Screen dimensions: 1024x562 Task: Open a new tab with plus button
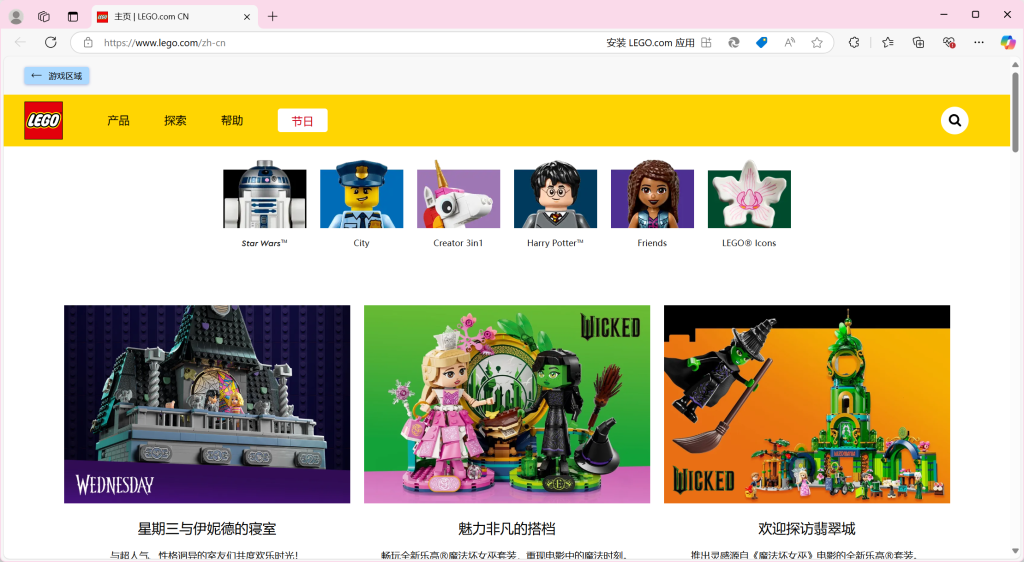coord(272,16)
